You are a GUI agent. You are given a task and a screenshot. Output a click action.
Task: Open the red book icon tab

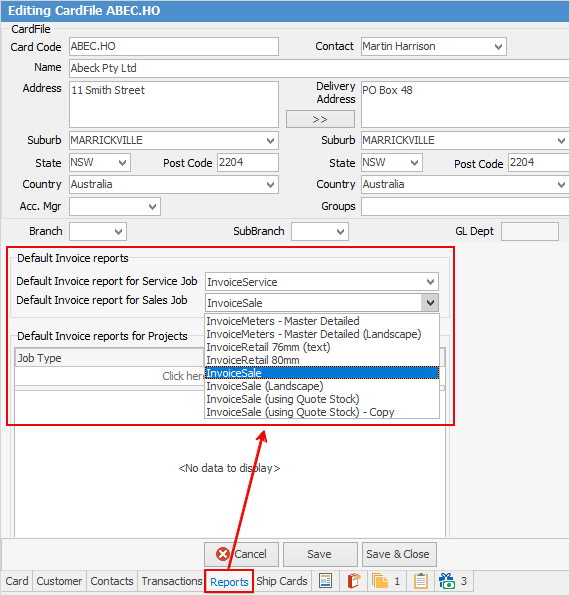(354, 581)
